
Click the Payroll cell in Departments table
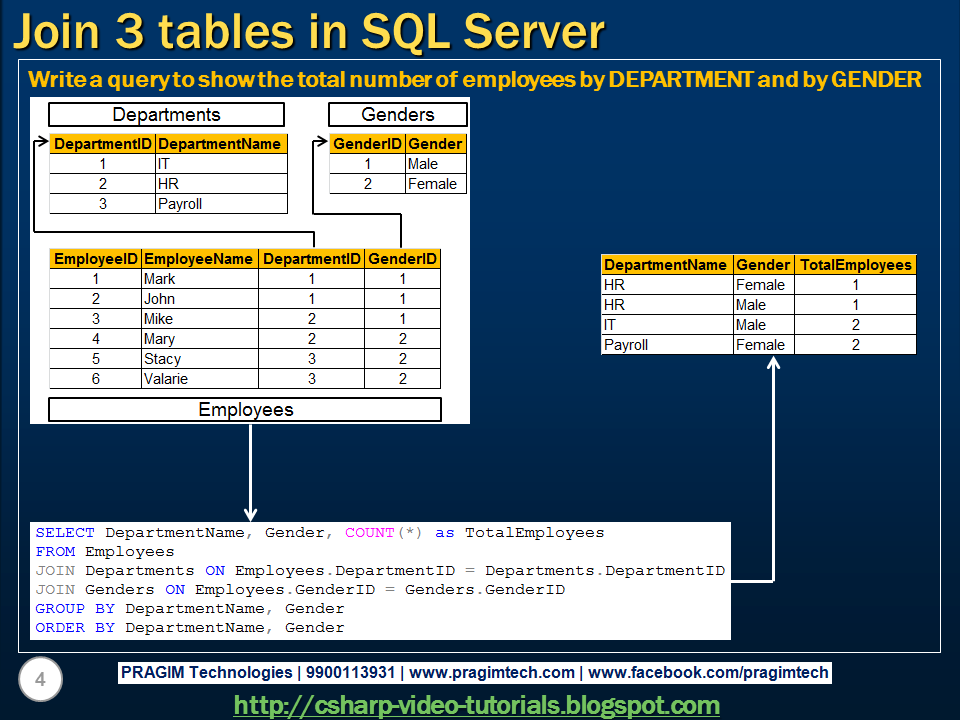point(221,204)
